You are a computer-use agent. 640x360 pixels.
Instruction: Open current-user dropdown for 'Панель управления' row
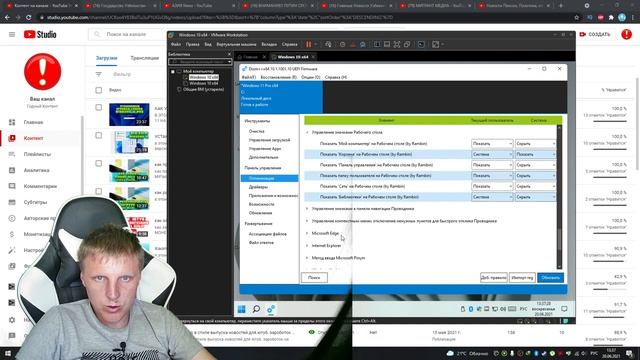click(492, 165)
